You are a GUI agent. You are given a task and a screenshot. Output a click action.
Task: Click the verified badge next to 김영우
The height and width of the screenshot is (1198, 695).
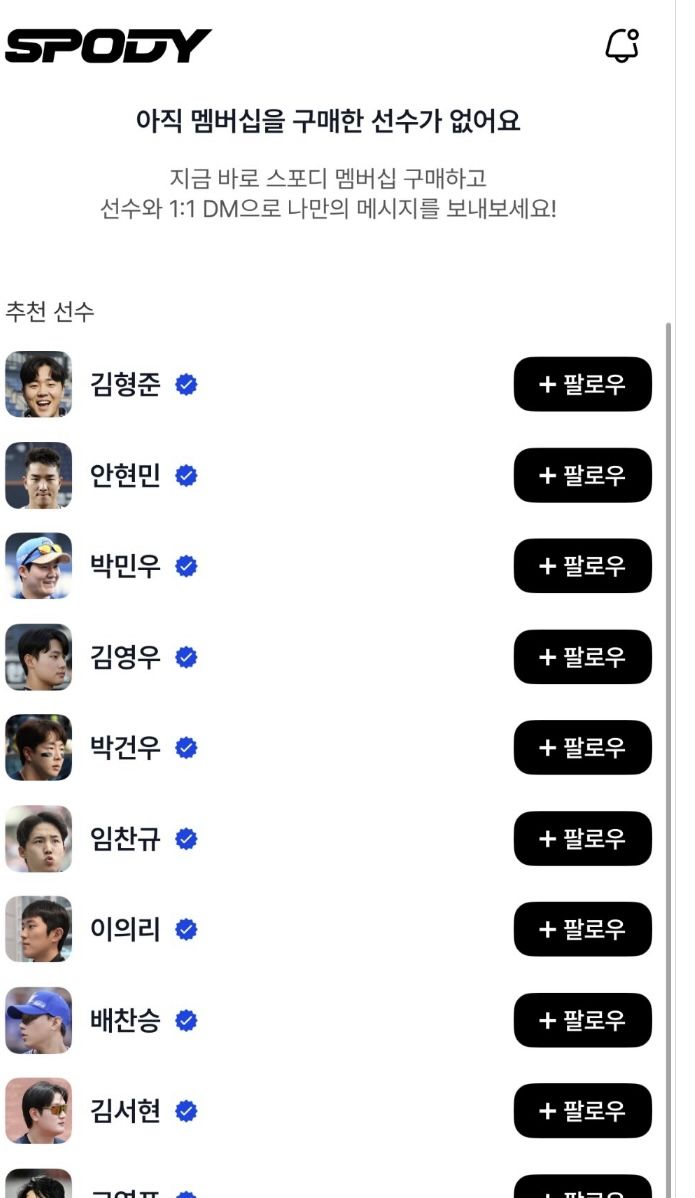186,657
